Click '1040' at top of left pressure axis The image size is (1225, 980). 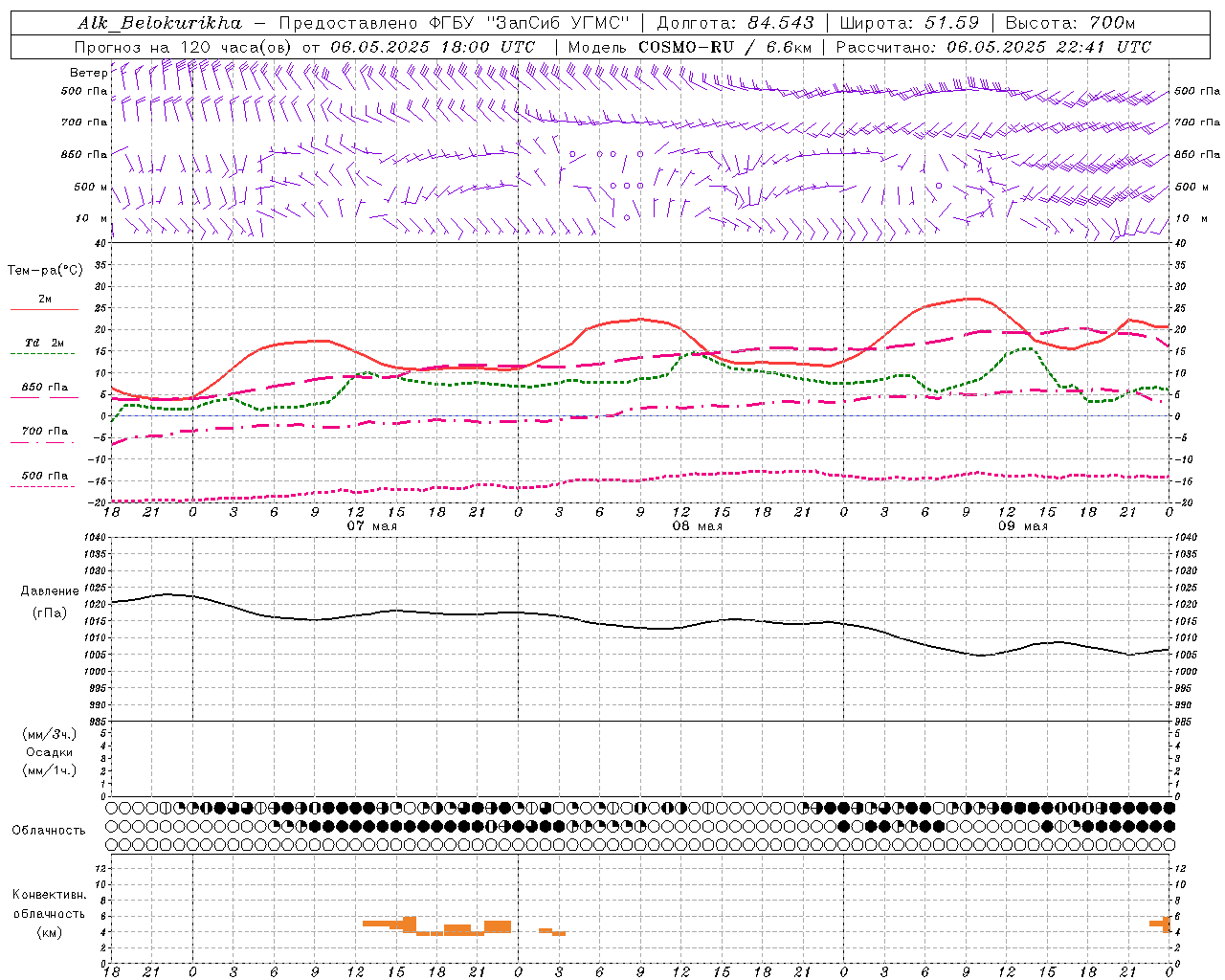coord(96,538)
